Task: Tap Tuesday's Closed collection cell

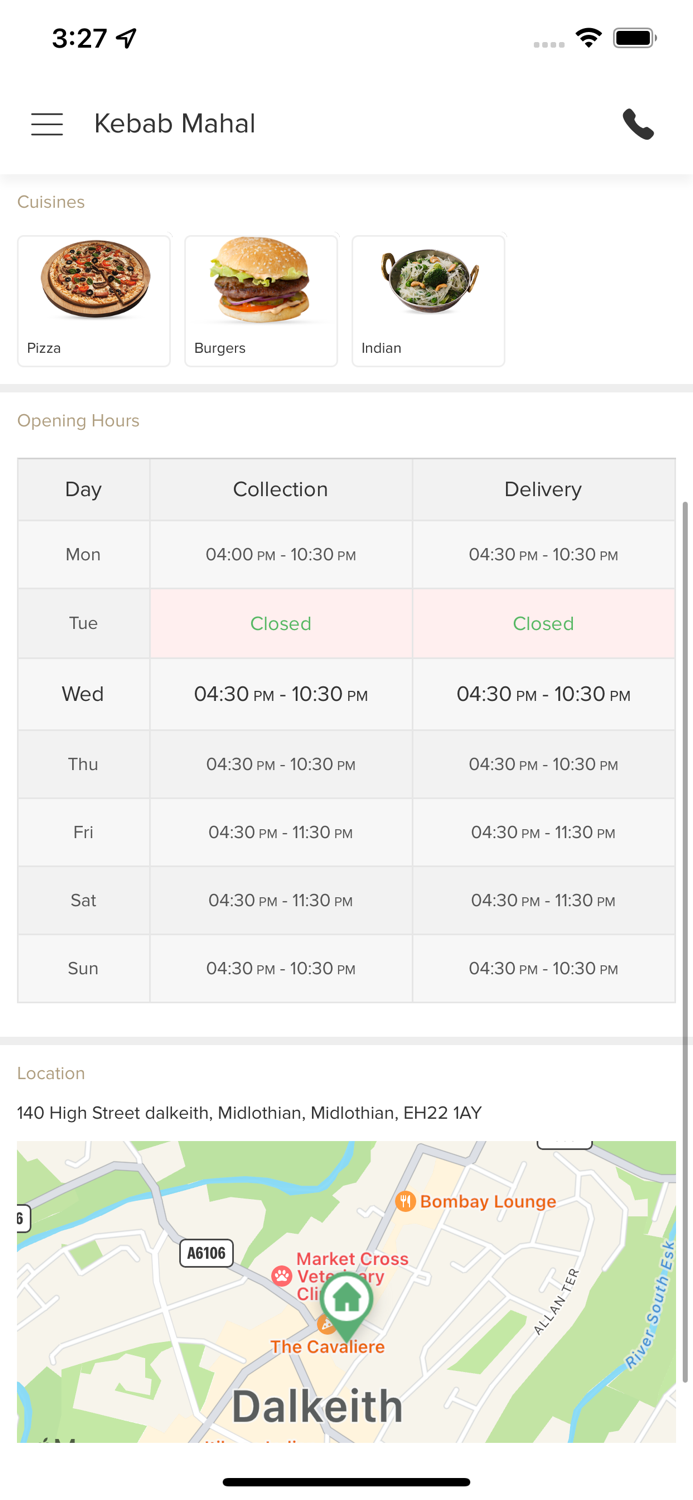Action: tap(280, 624)
